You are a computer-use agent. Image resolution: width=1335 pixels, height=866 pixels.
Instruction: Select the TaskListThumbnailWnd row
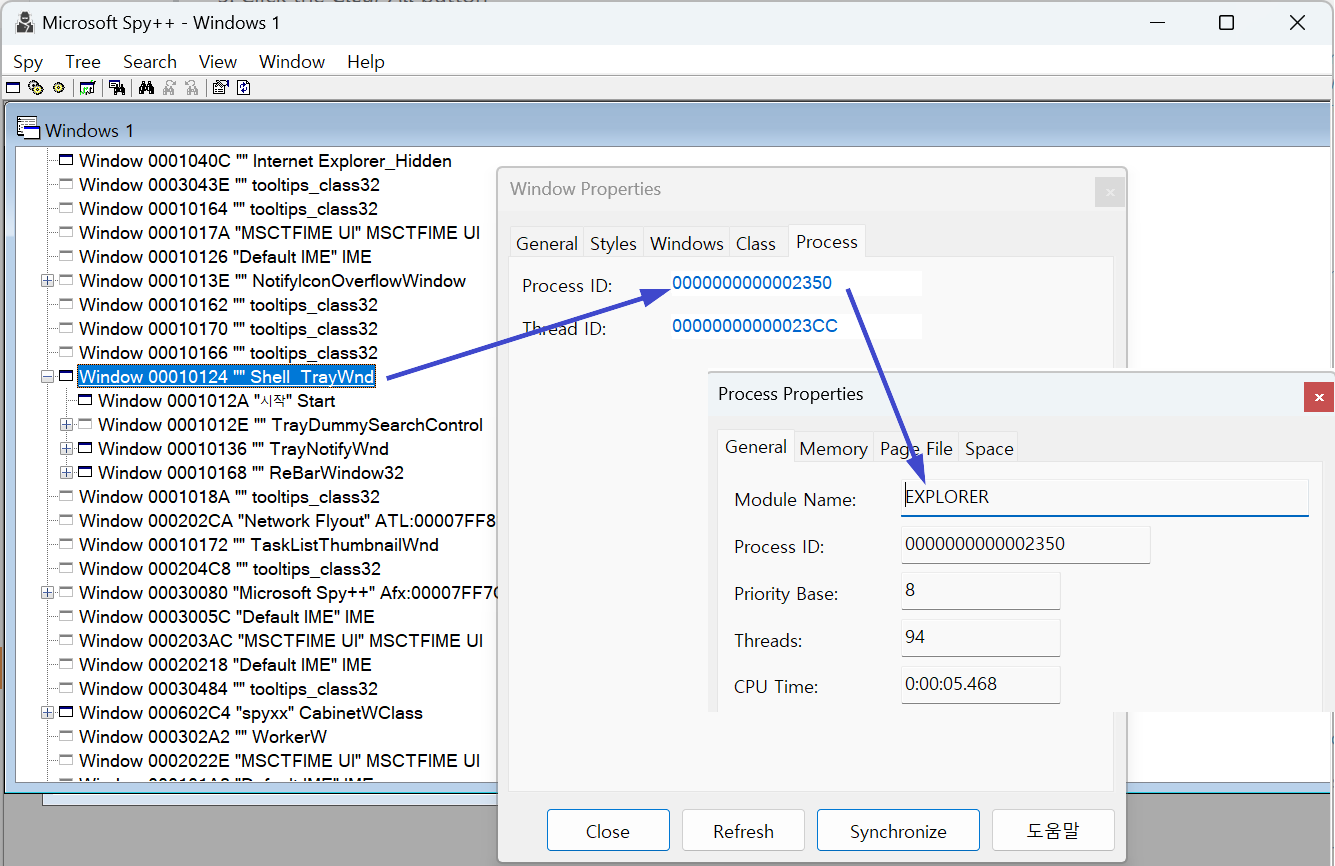pos(258,545)
